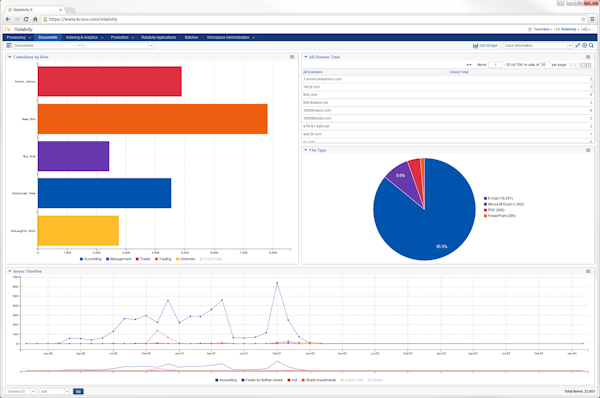Click the E-mail legend swatch in pie chart
This screenshot has height=398, width=600.
[x=485, y=199]
